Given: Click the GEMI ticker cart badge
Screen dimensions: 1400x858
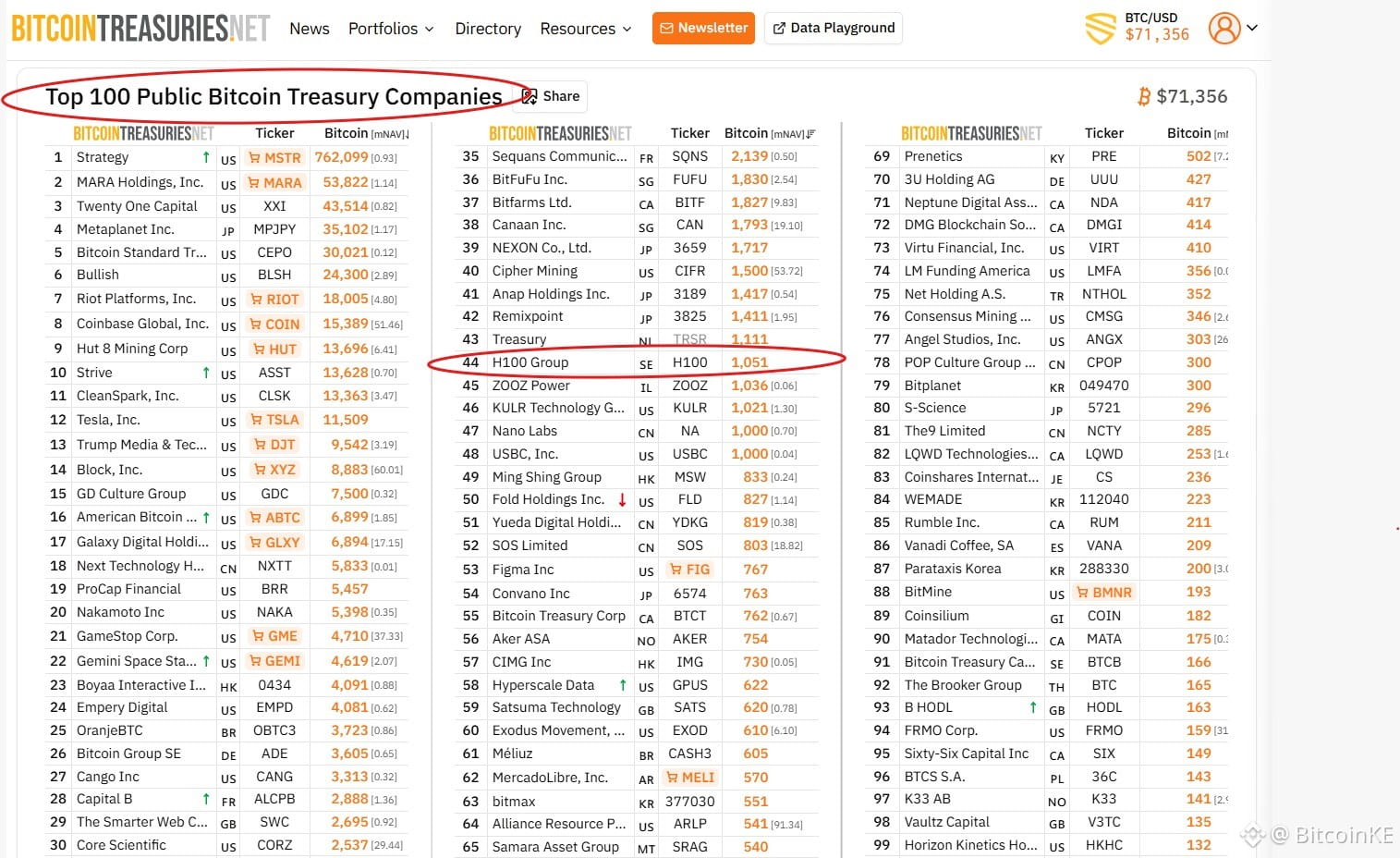Looking at the screenshot, I should (x=274, y=661).
